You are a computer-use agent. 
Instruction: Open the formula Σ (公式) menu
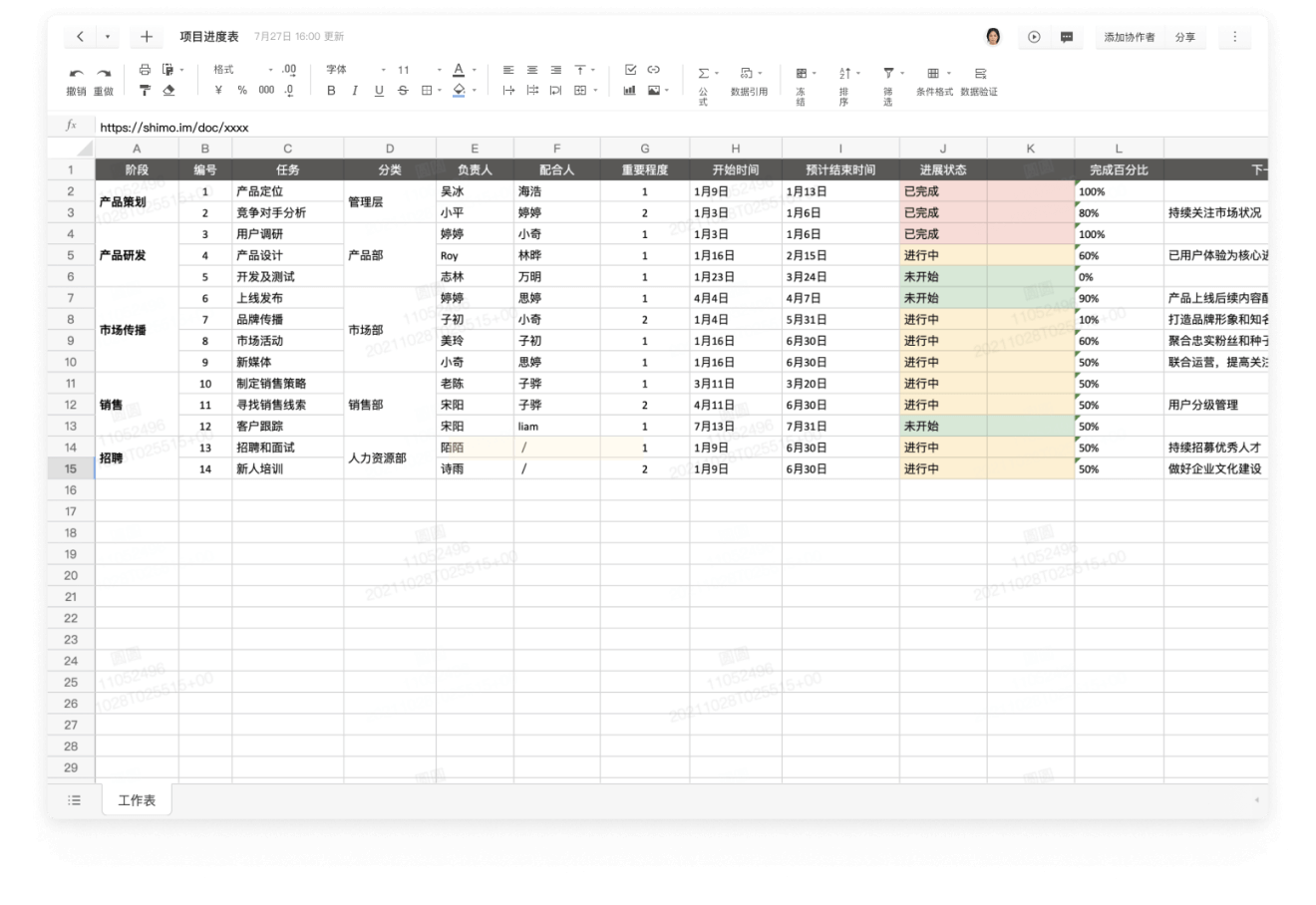pos(706,85)
